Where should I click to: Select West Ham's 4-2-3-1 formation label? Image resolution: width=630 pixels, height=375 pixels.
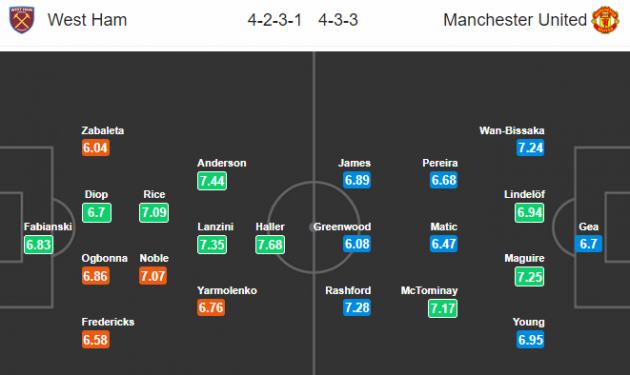tap(274, 20)
